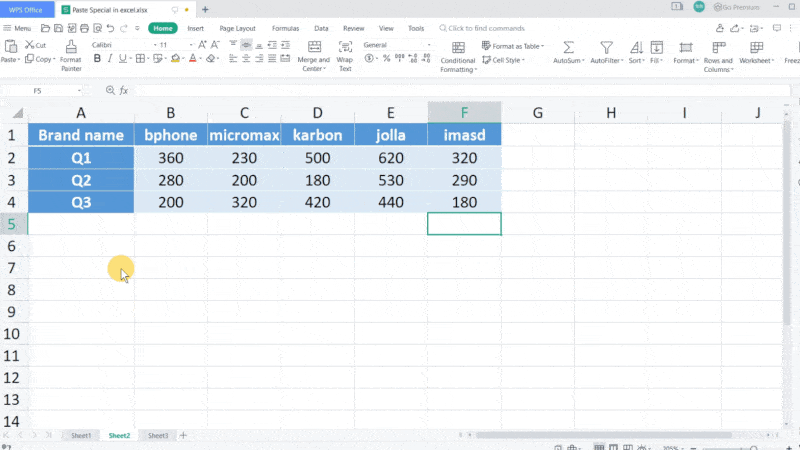The image size is (800, 450).
Task: Switch to the View tab
Action: [x=386, y=29]
